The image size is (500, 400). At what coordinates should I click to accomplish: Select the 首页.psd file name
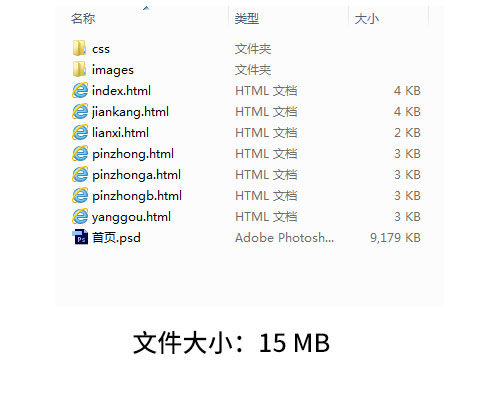pos(116,238)
